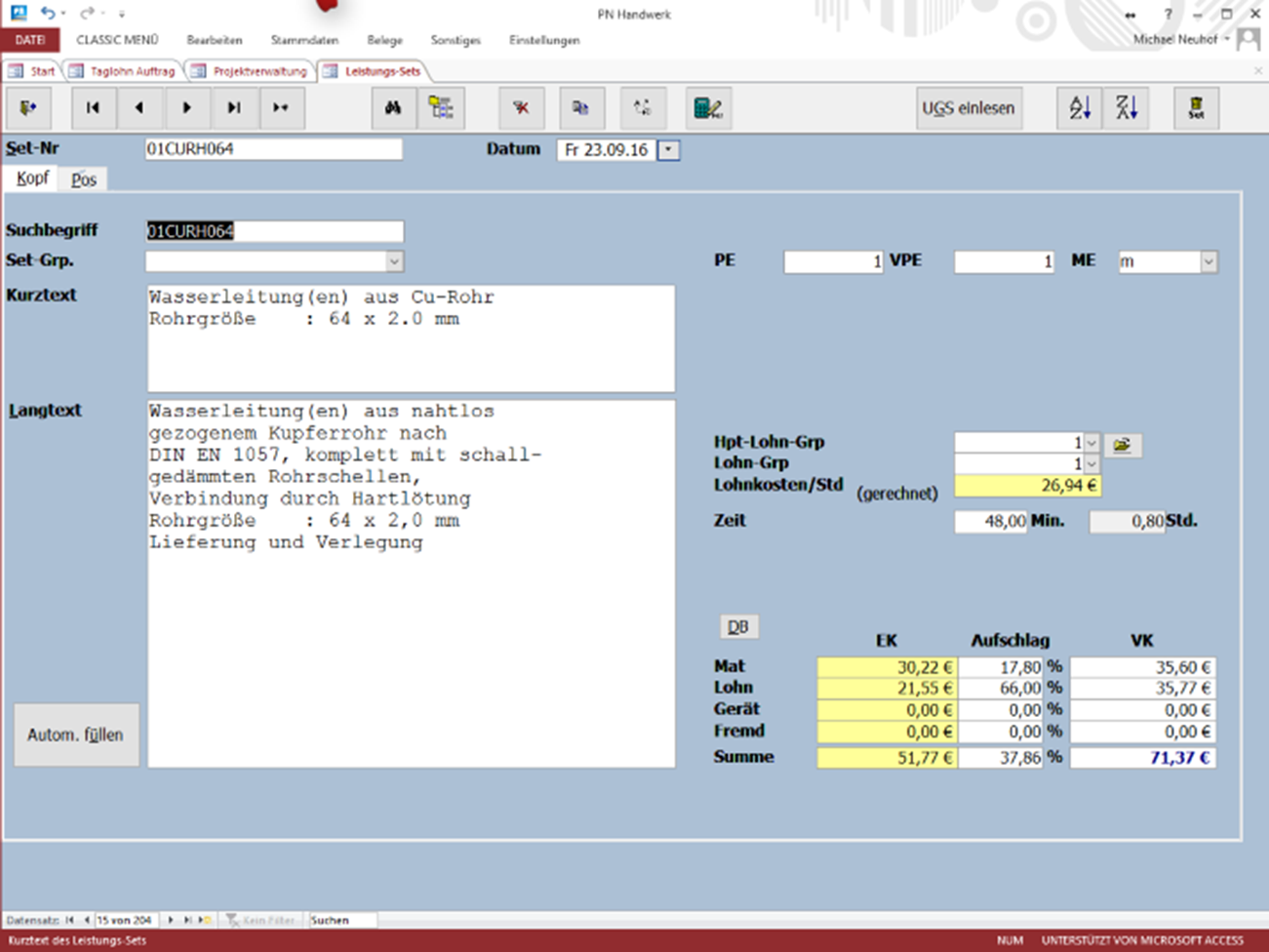Viewport: 1269px width, 952px height.
Task: Open the Stammdaten menu
Action: pyautogui.click(x=304, y=40)
